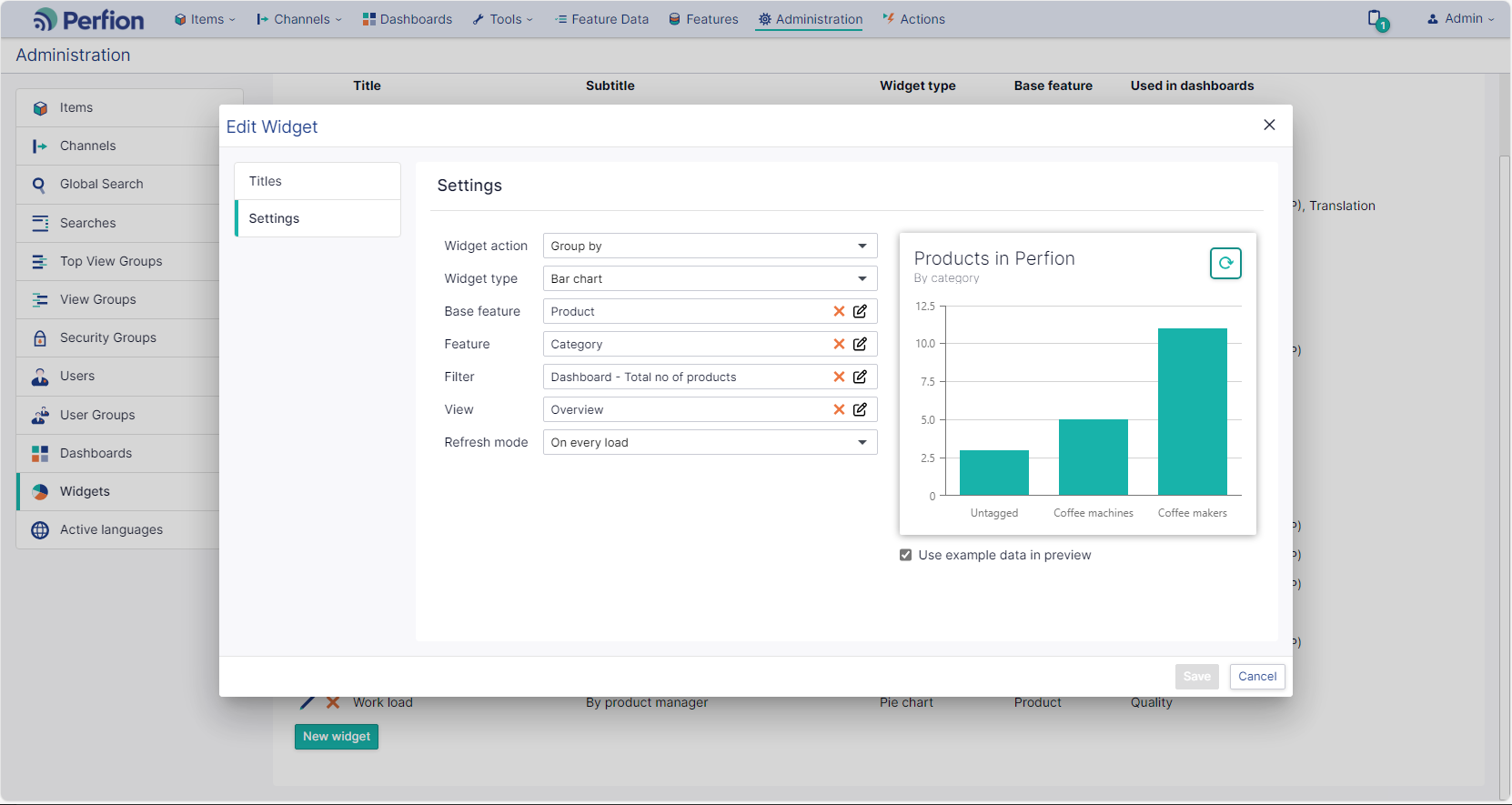Close the Edit Widget dialog
The image size is (1512, 805).
click(x=1269, y=125)
